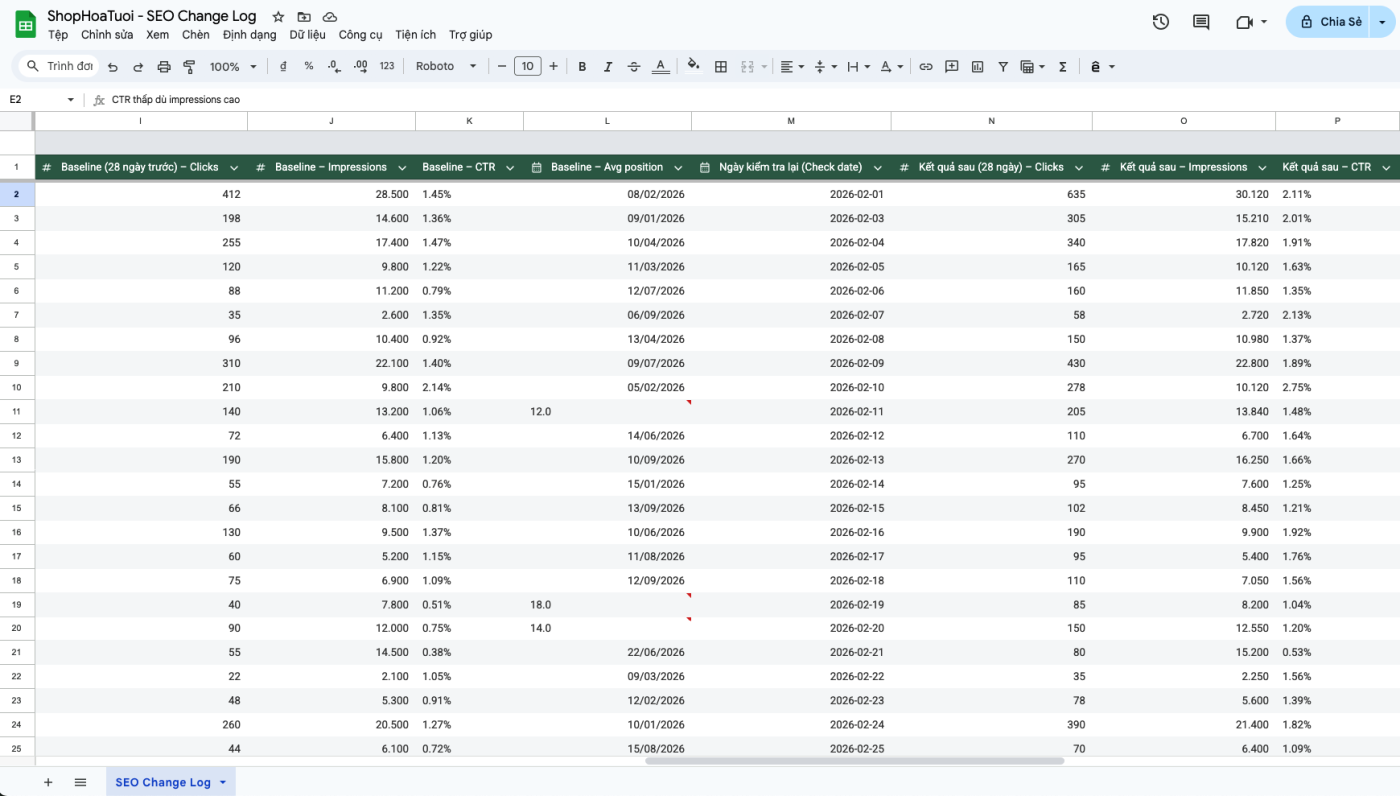Toggle Bold formatting
This screenshot has height=796, width=1400.
click(582, 67)
